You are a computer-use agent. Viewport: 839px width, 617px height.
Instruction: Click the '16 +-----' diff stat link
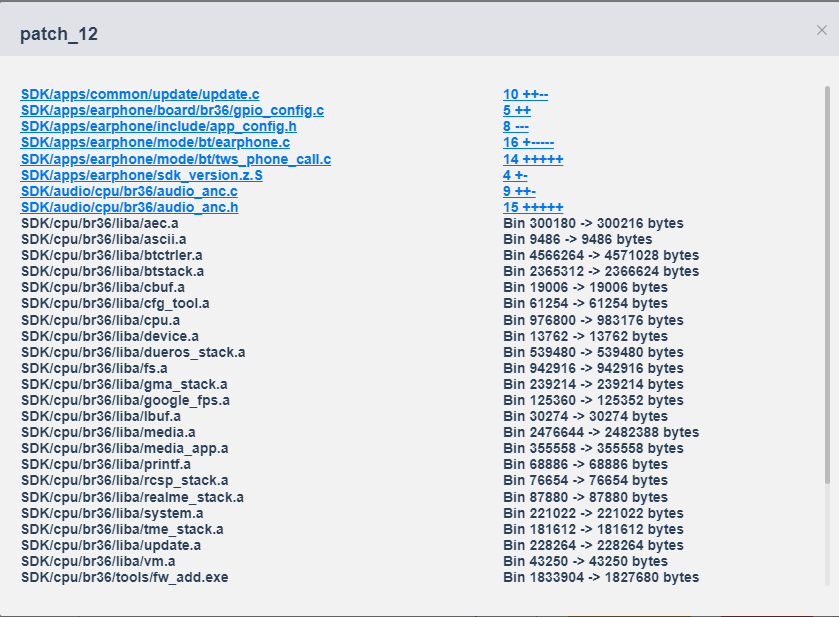529,142
